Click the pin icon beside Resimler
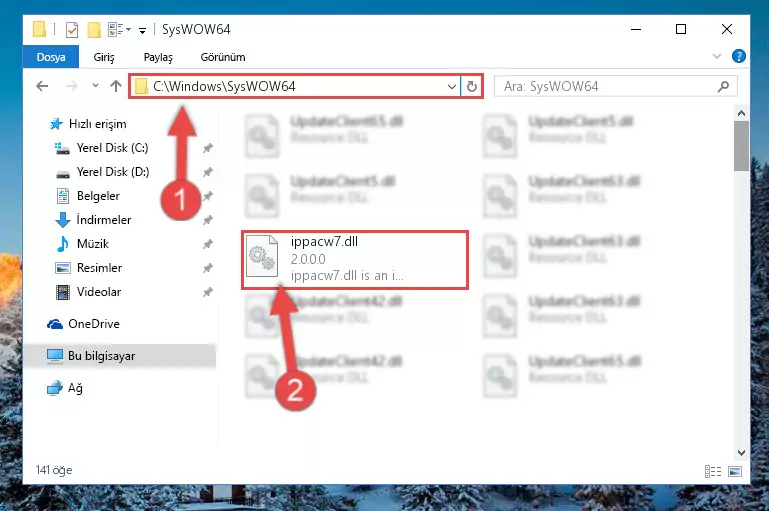Screen dimensions: 769x511 click(208, 268)
